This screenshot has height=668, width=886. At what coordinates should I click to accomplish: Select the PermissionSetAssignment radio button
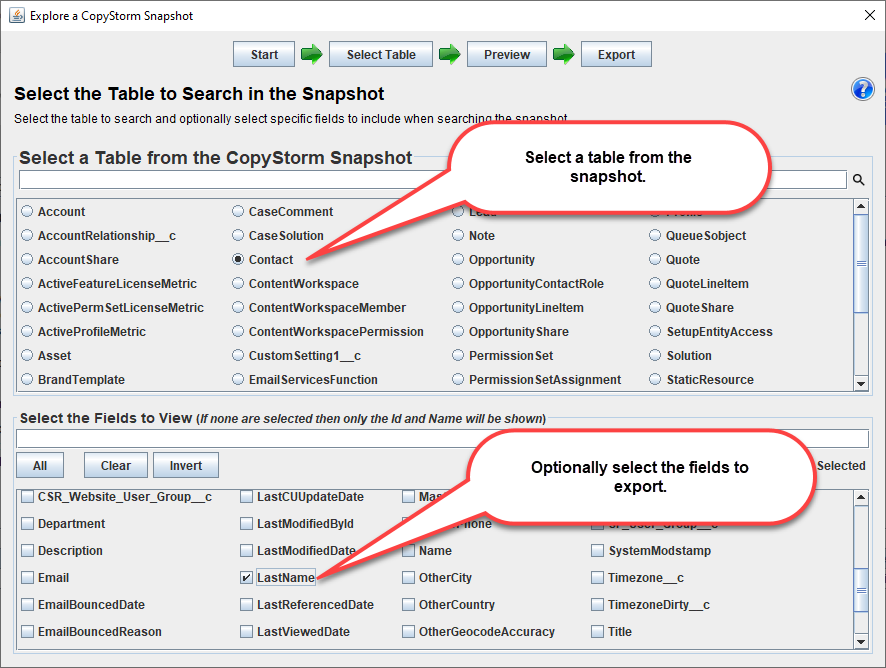[x=458, y=379]
